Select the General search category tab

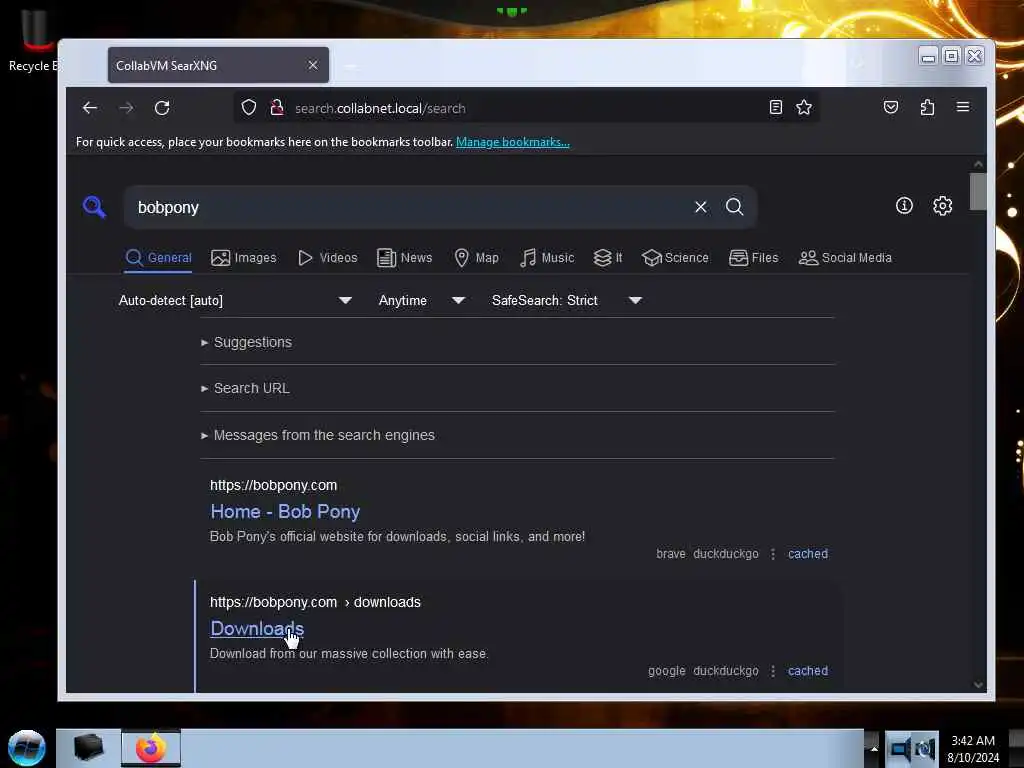tap(159, 258)
